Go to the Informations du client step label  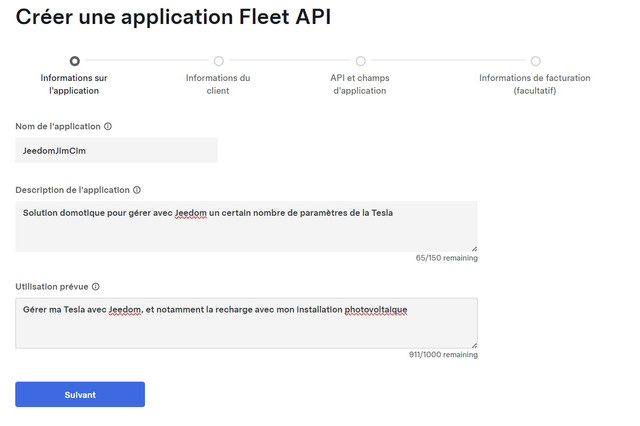218,84
